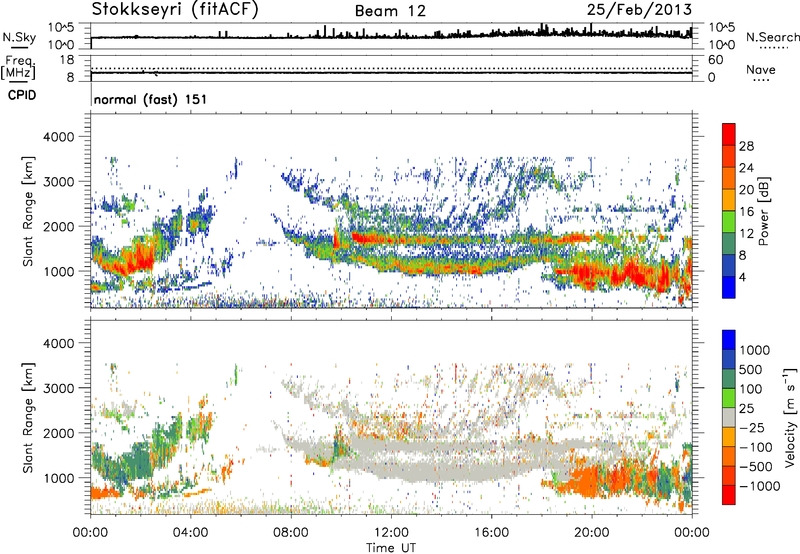Click inside the velocity range-time plot panel

[391, 417]
